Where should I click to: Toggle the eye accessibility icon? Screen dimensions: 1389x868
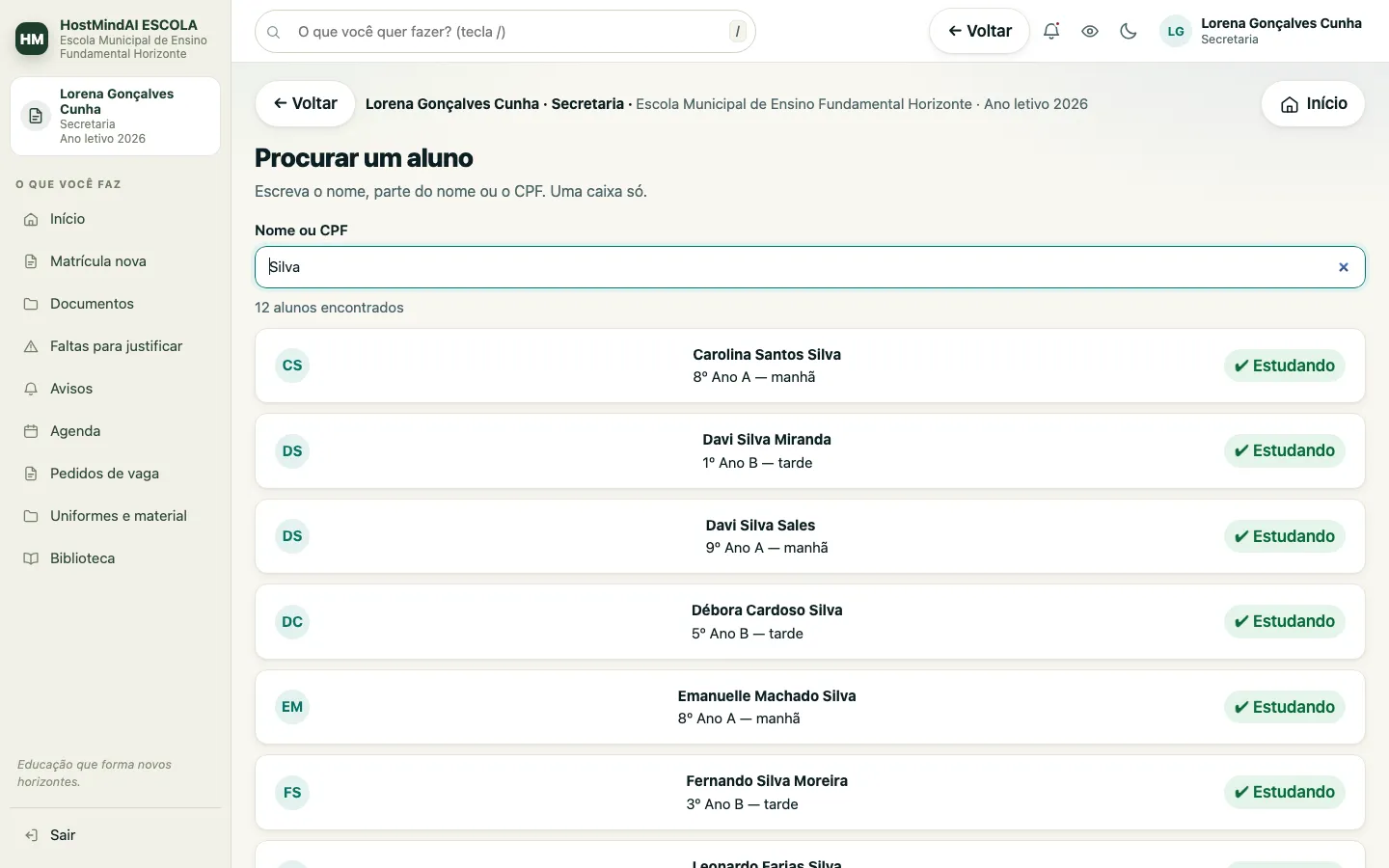[x=1090, y=31]
